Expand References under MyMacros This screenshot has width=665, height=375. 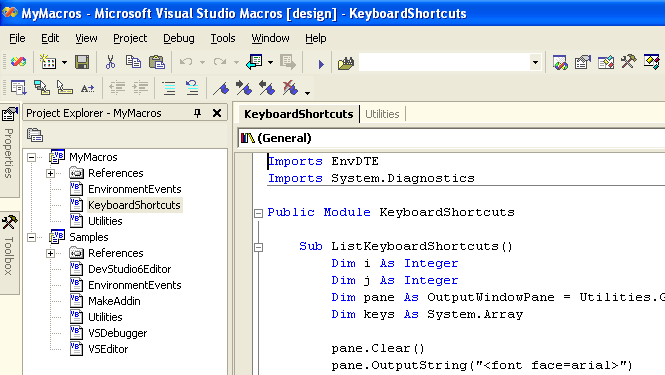click(x=50, y=174)
